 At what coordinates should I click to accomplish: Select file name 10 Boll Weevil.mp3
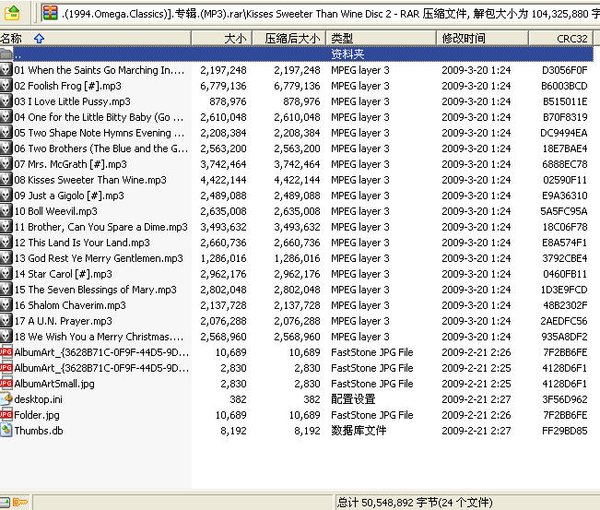coord(56,211)
